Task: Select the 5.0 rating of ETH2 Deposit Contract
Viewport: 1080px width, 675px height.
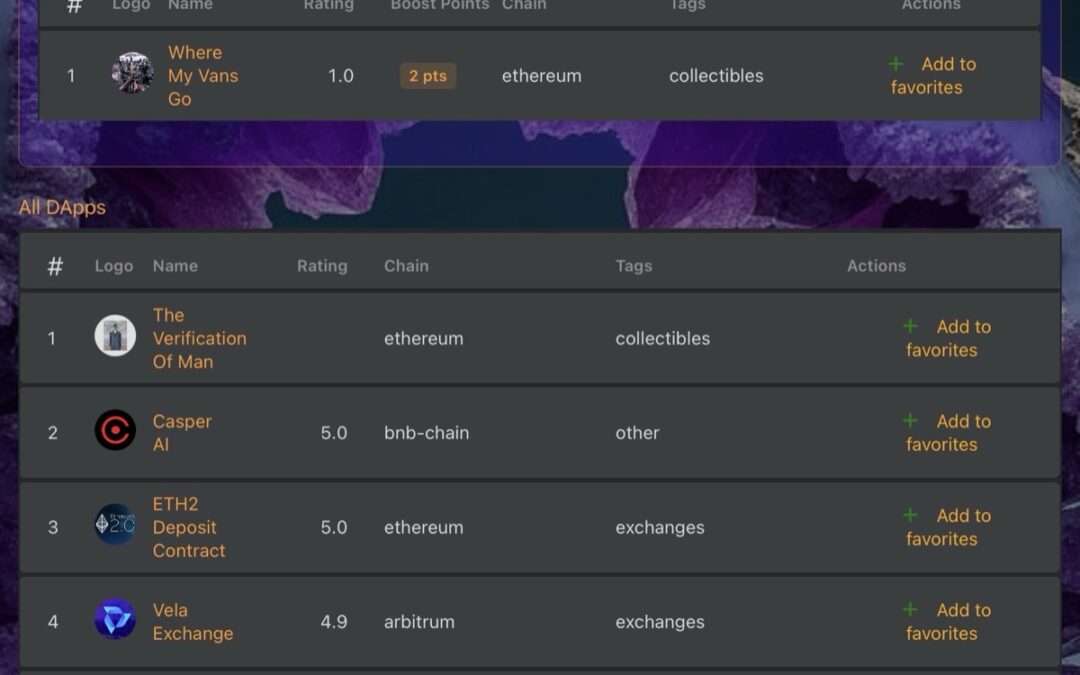Action: point(333,527)
